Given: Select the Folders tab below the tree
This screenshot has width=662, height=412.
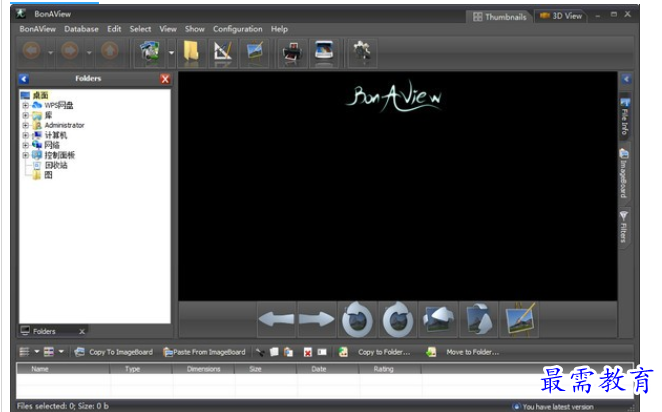Looking at the screenshot, I should pos(52,331).
